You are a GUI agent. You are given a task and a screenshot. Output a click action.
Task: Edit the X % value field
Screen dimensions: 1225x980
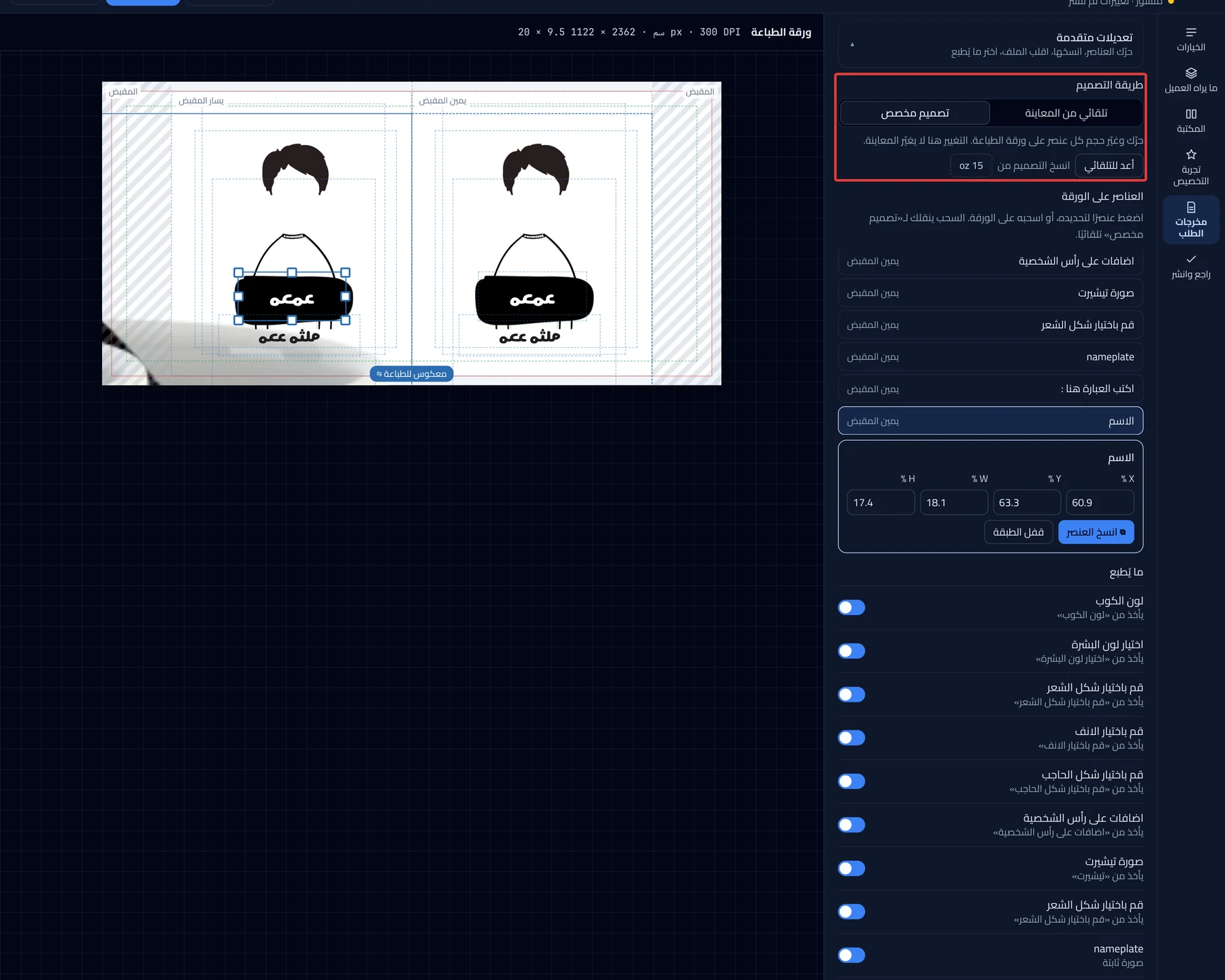pyautogui.click(x=1100, y=502)
